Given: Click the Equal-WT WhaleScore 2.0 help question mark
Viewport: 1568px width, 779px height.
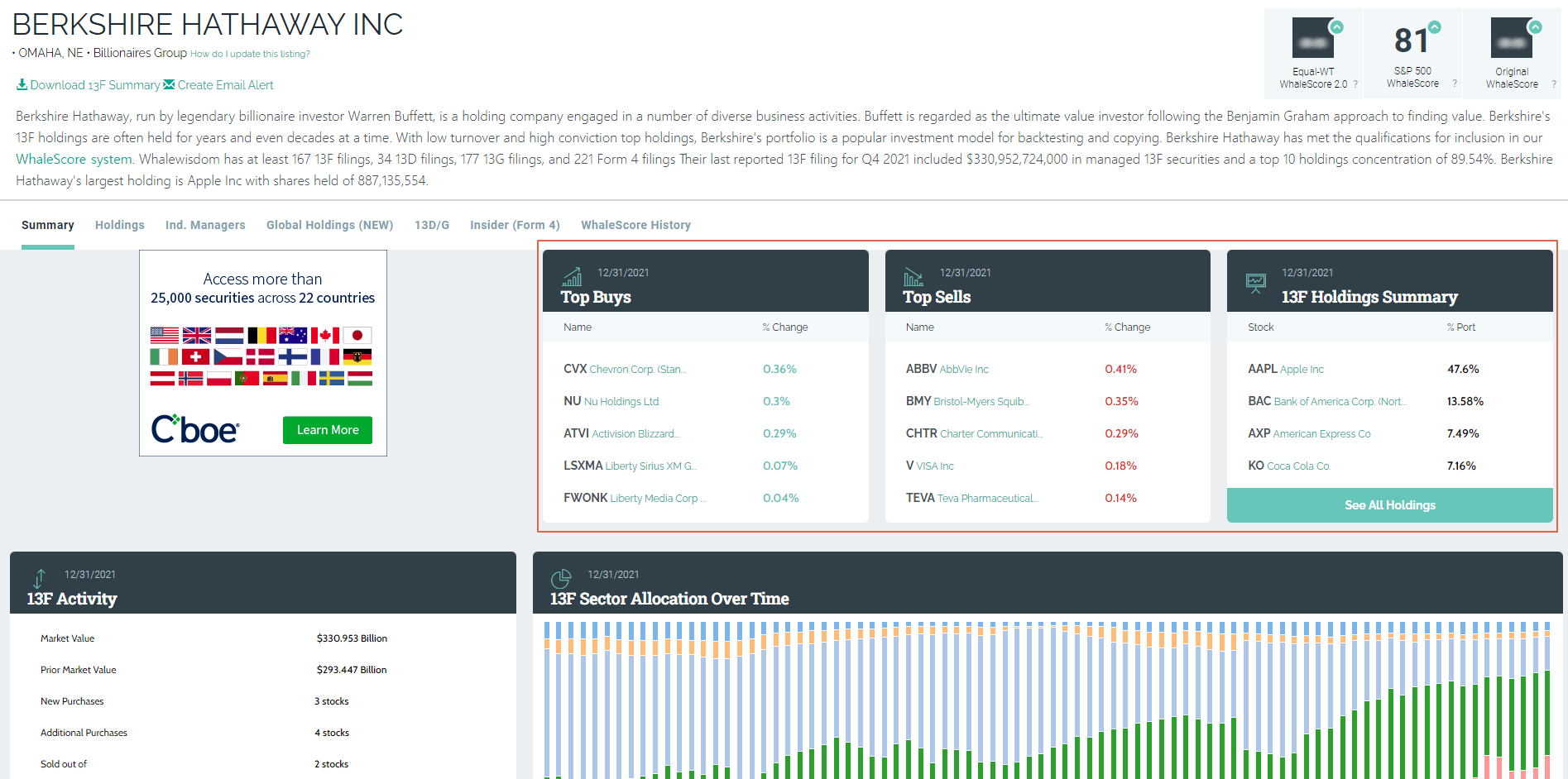Looking at the screenshot, I should click(1355, 84).
